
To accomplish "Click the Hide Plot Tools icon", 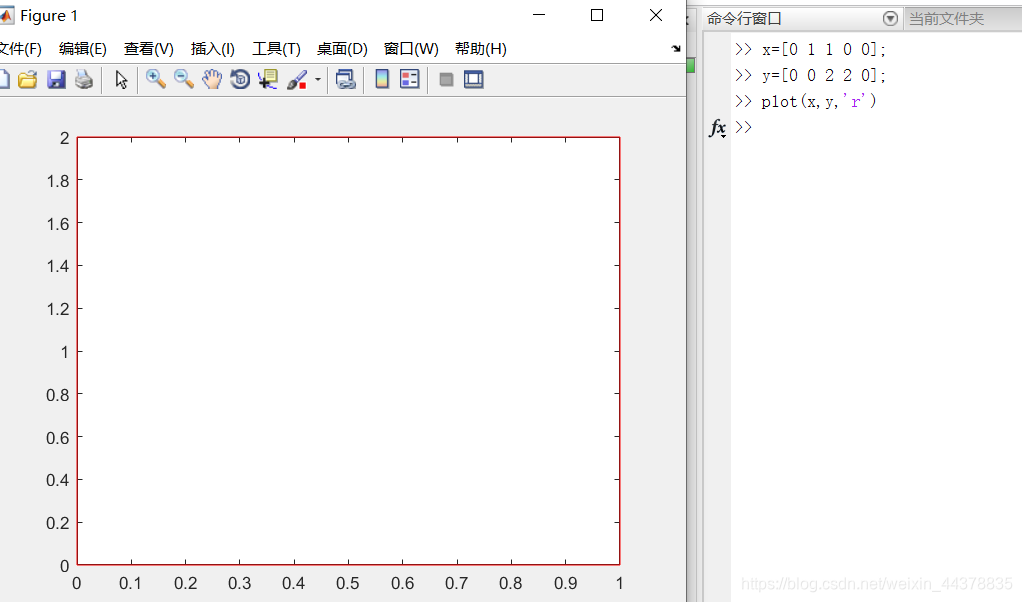I will pyautogui.click(x=446, y=79).
